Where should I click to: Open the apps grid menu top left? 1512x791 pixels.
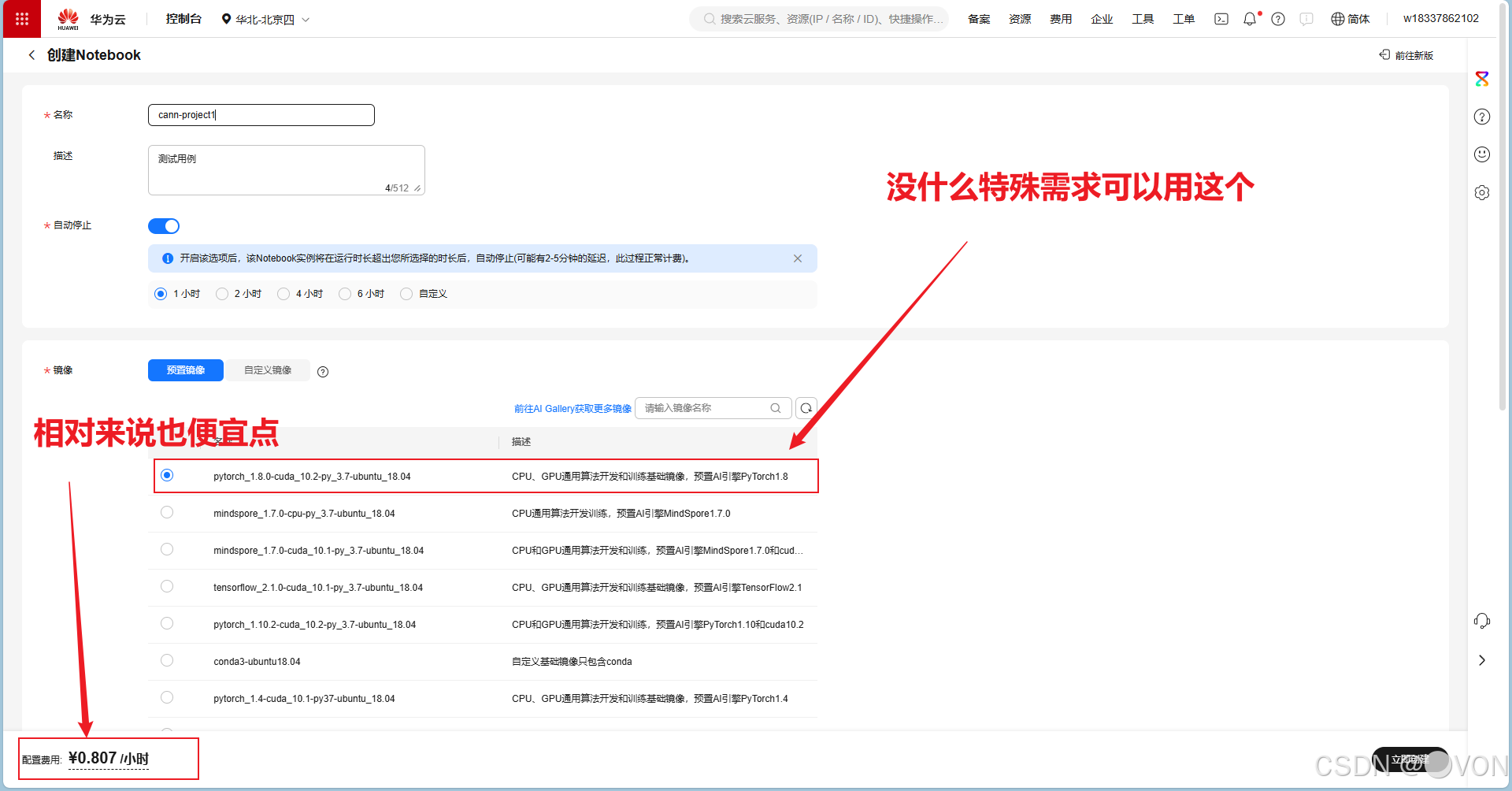21,19
